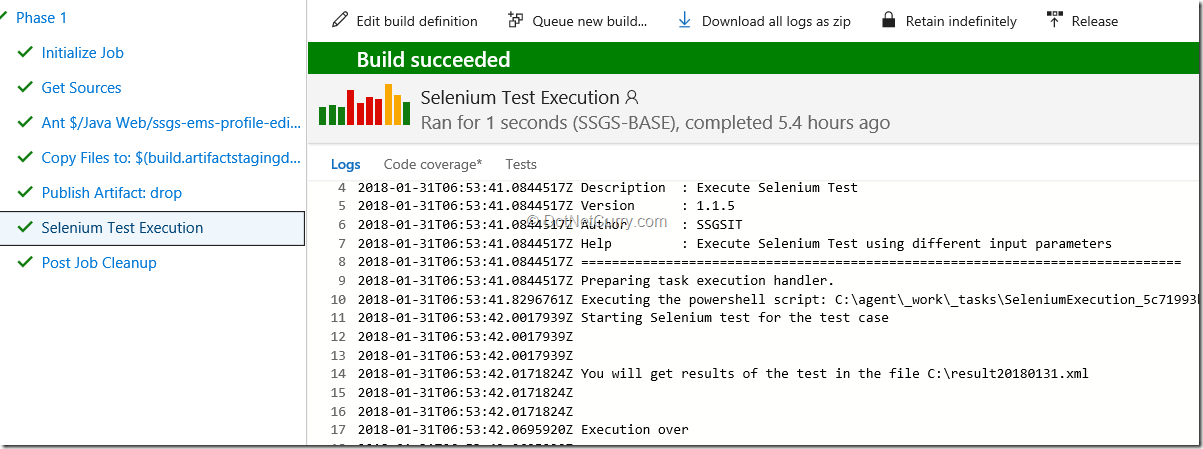This screenshot has height=449, width=1203.
Task: Open the Tests tab
Action: coord(521,164)
